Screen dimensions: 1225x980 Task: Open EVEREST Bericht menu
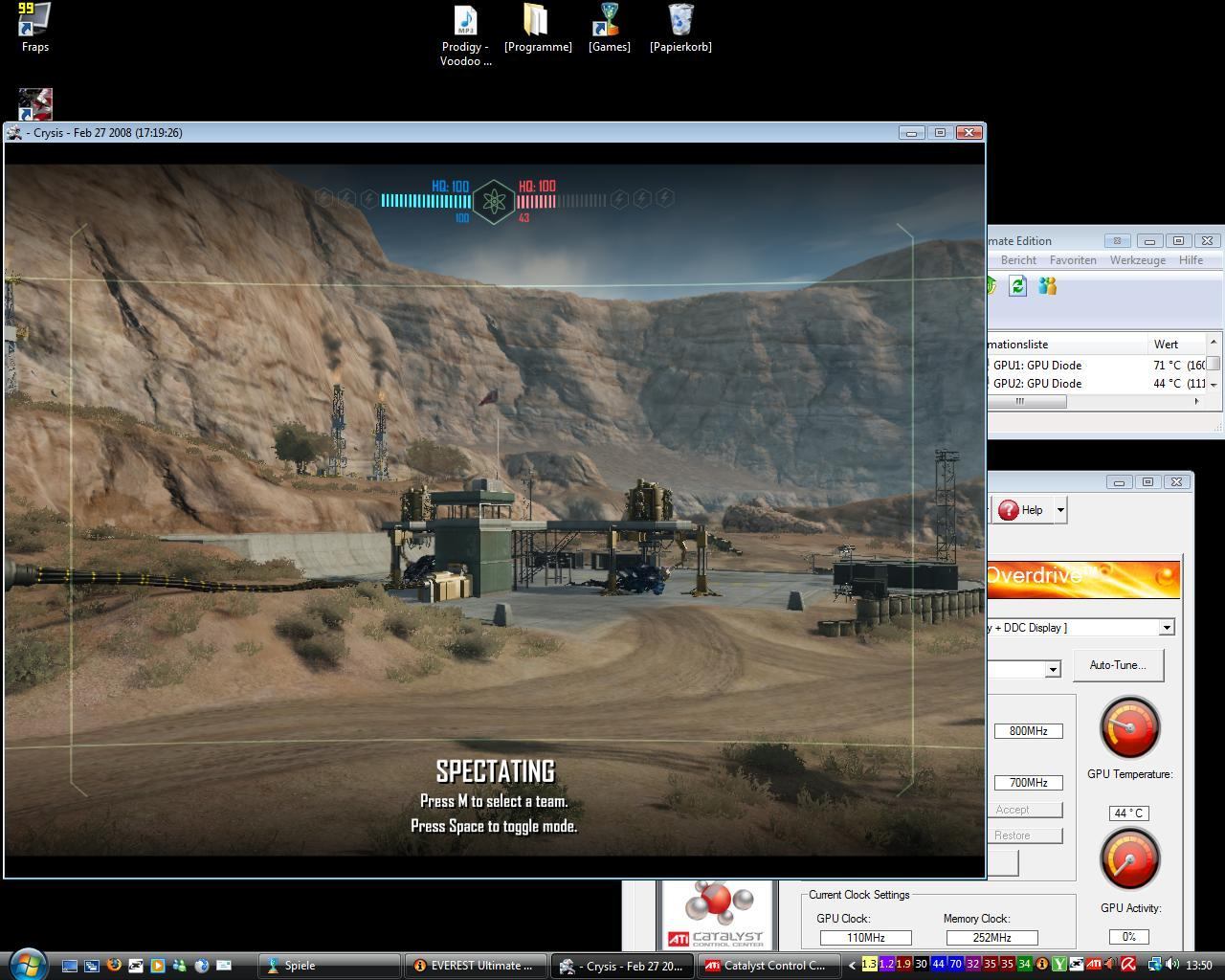tap(1018, 260)
